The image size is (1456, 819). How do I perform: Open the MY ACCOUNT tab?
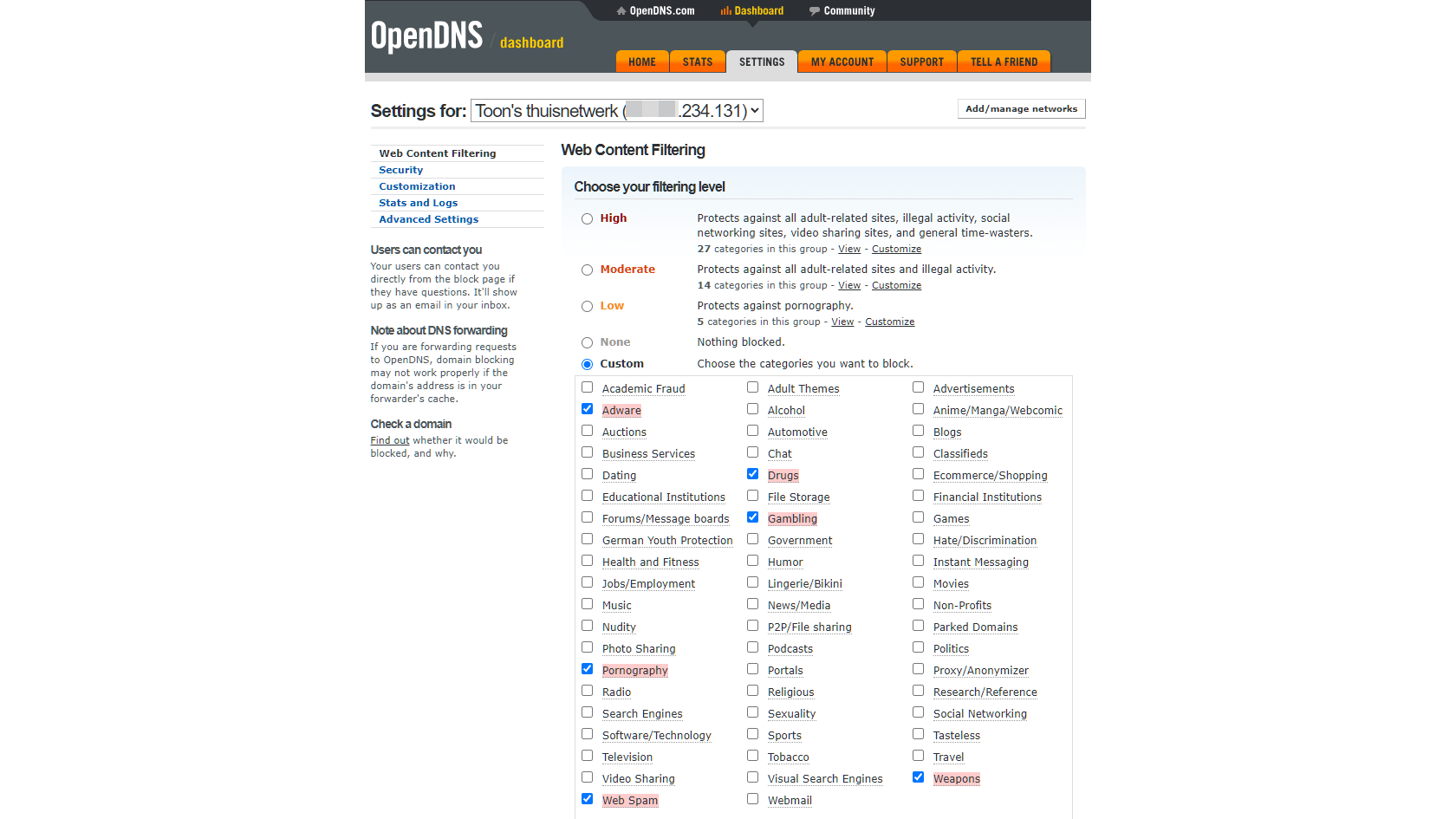[x=842, y=62]
